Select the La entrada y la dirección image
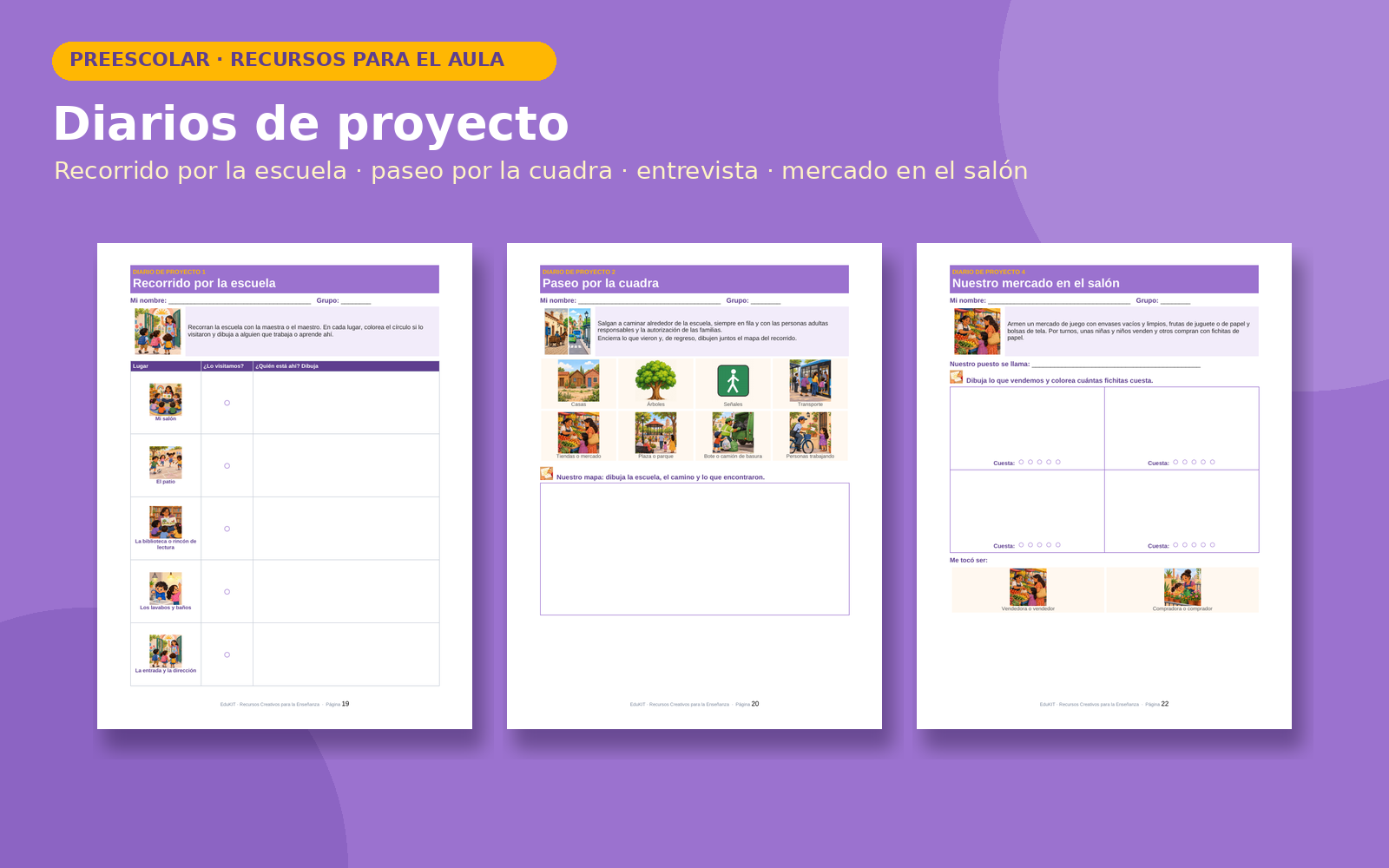The height and width of the screenshot is (868, 1389). tap(166, 651)
